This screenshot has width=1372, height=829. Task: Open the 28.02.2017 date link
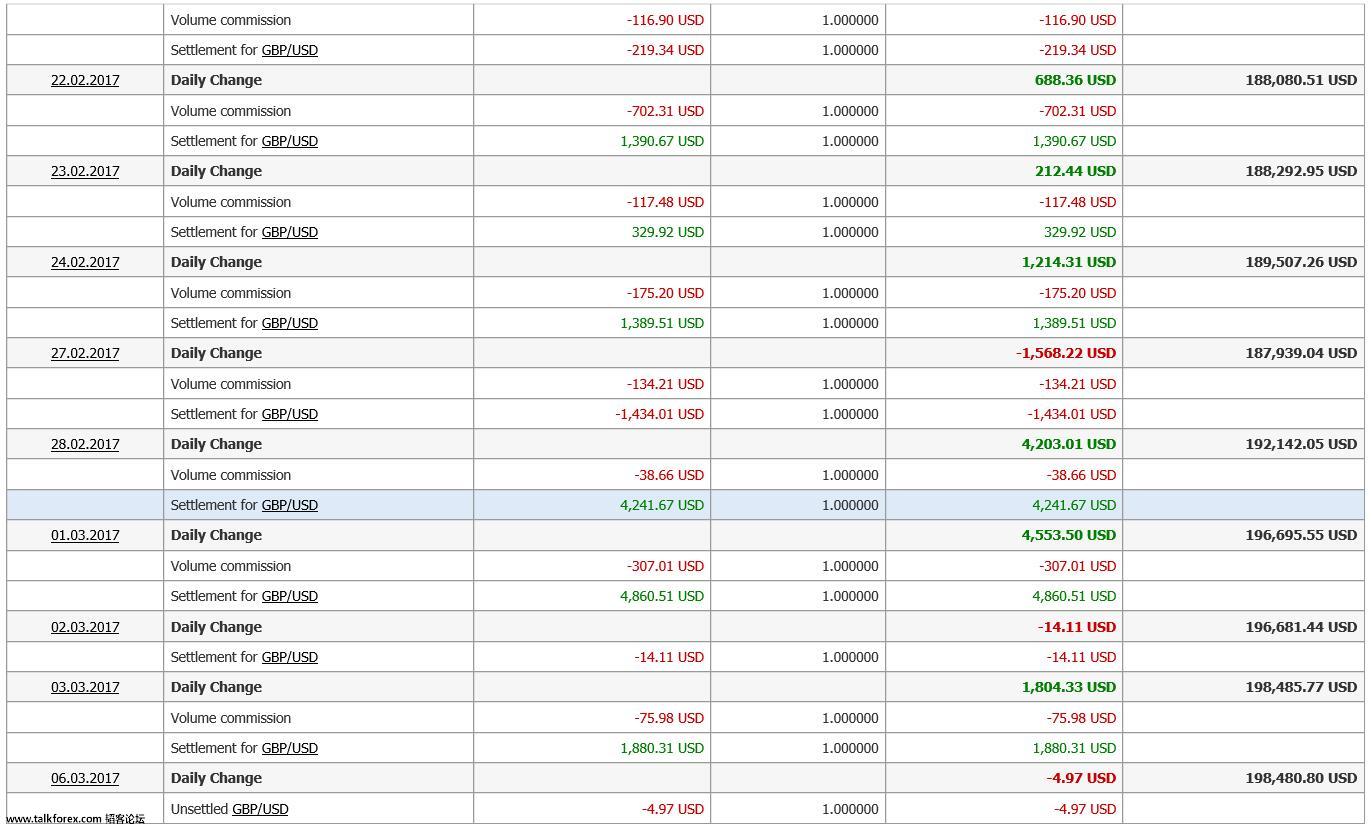coord(85,444)
